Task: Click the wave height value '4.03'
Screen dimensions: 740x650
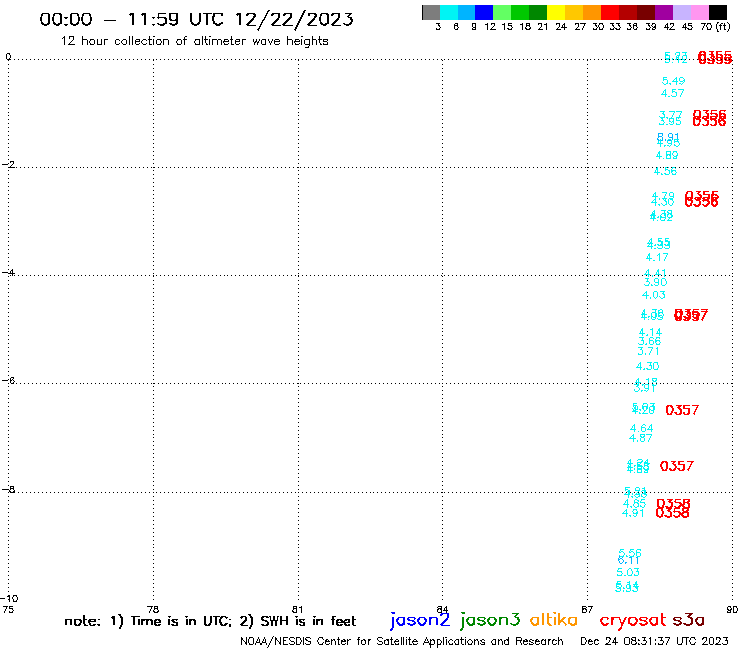Action: coord(654,295)
